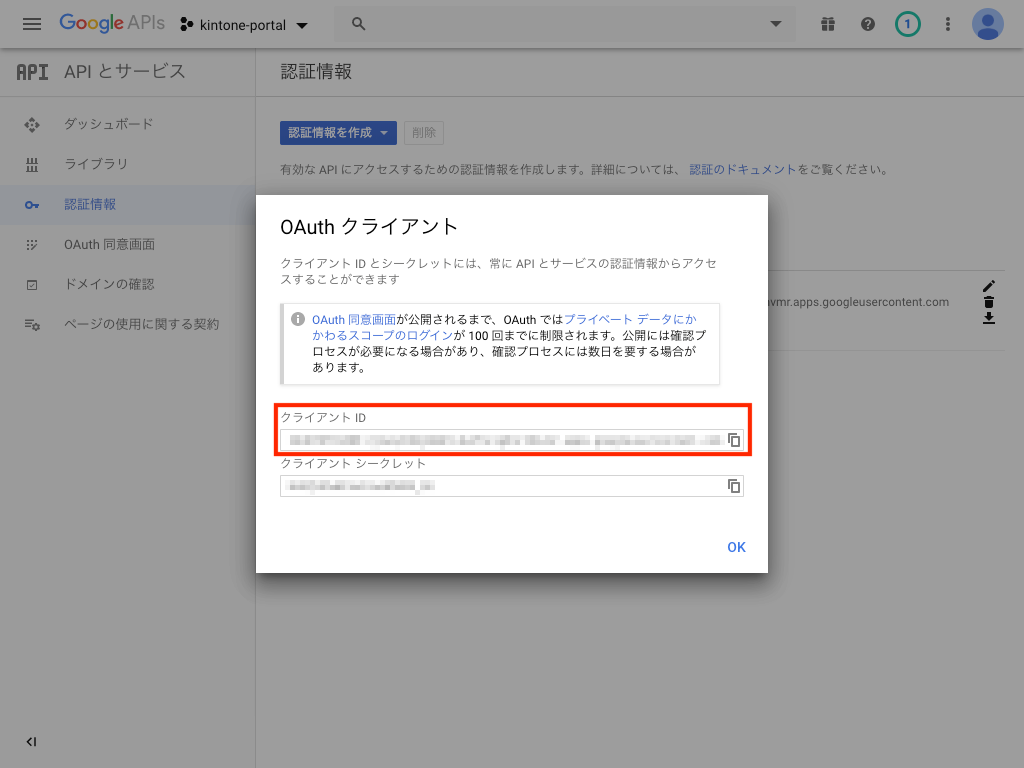Viewport: 1024px width, 768px height.
Task: Click the trash delete icon
Action: click(989, 302)
